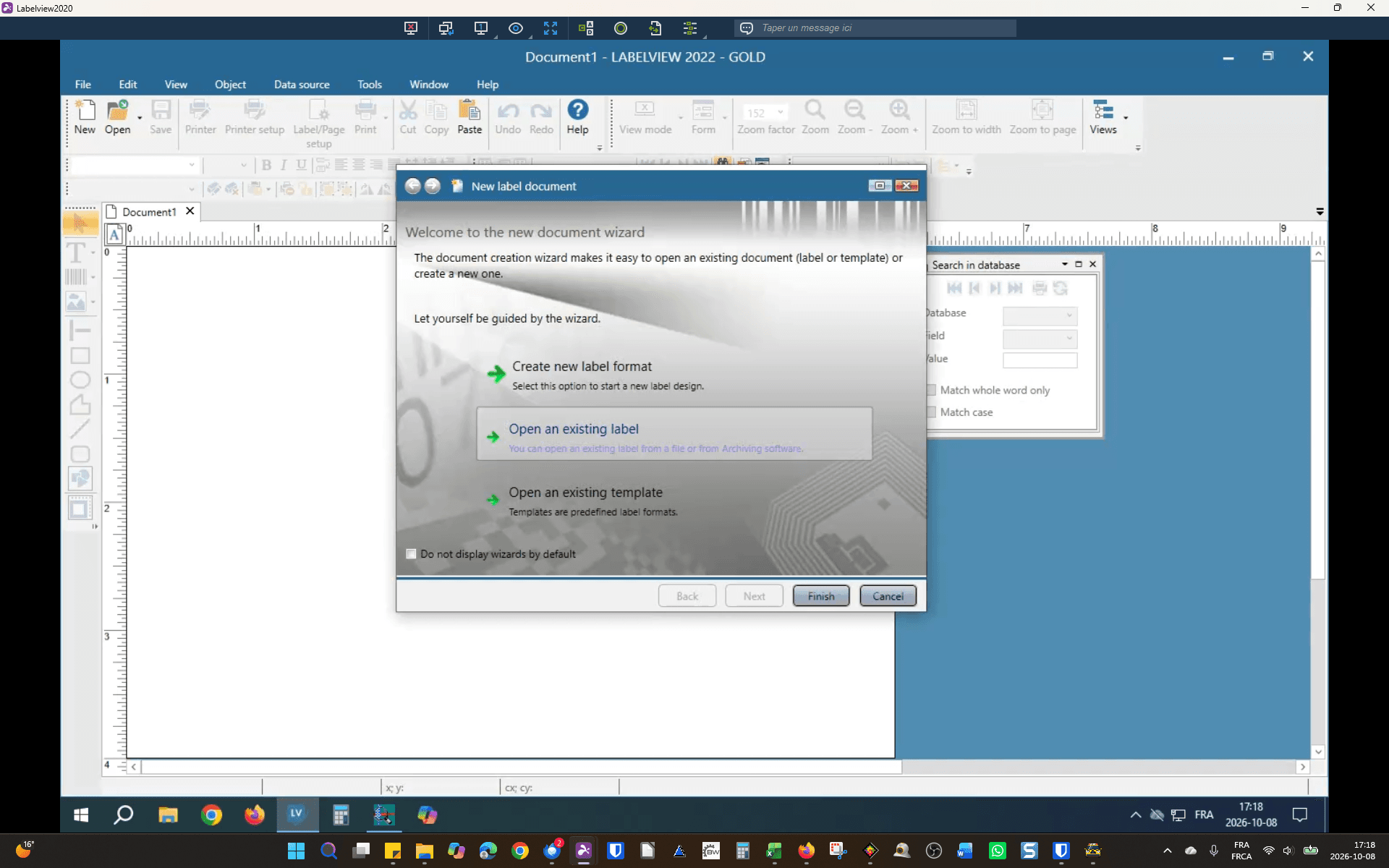Viewport: 1389px width, 868px height.
Task: Select the Text tool in left toolbox
Action: (x=76, y=252)
